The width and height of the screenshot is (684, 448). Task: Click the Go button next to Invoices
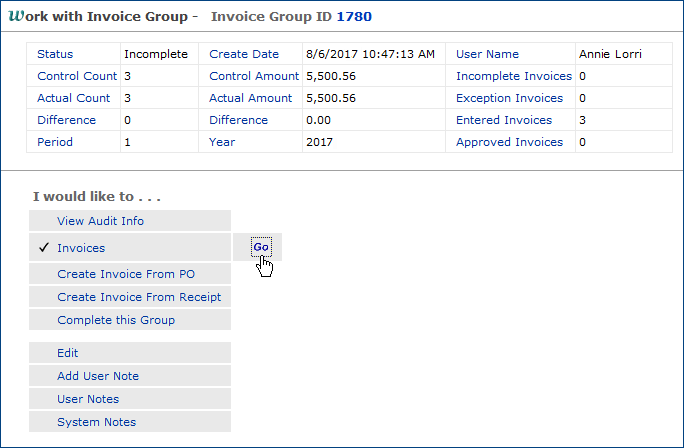(261, 247)
